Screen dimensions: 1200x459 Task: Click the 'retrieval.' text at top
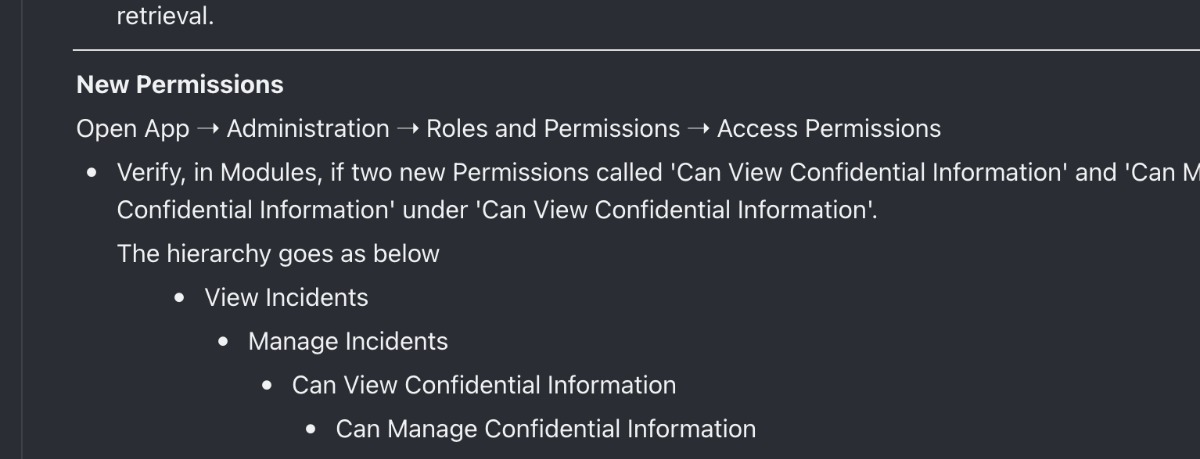165,17
